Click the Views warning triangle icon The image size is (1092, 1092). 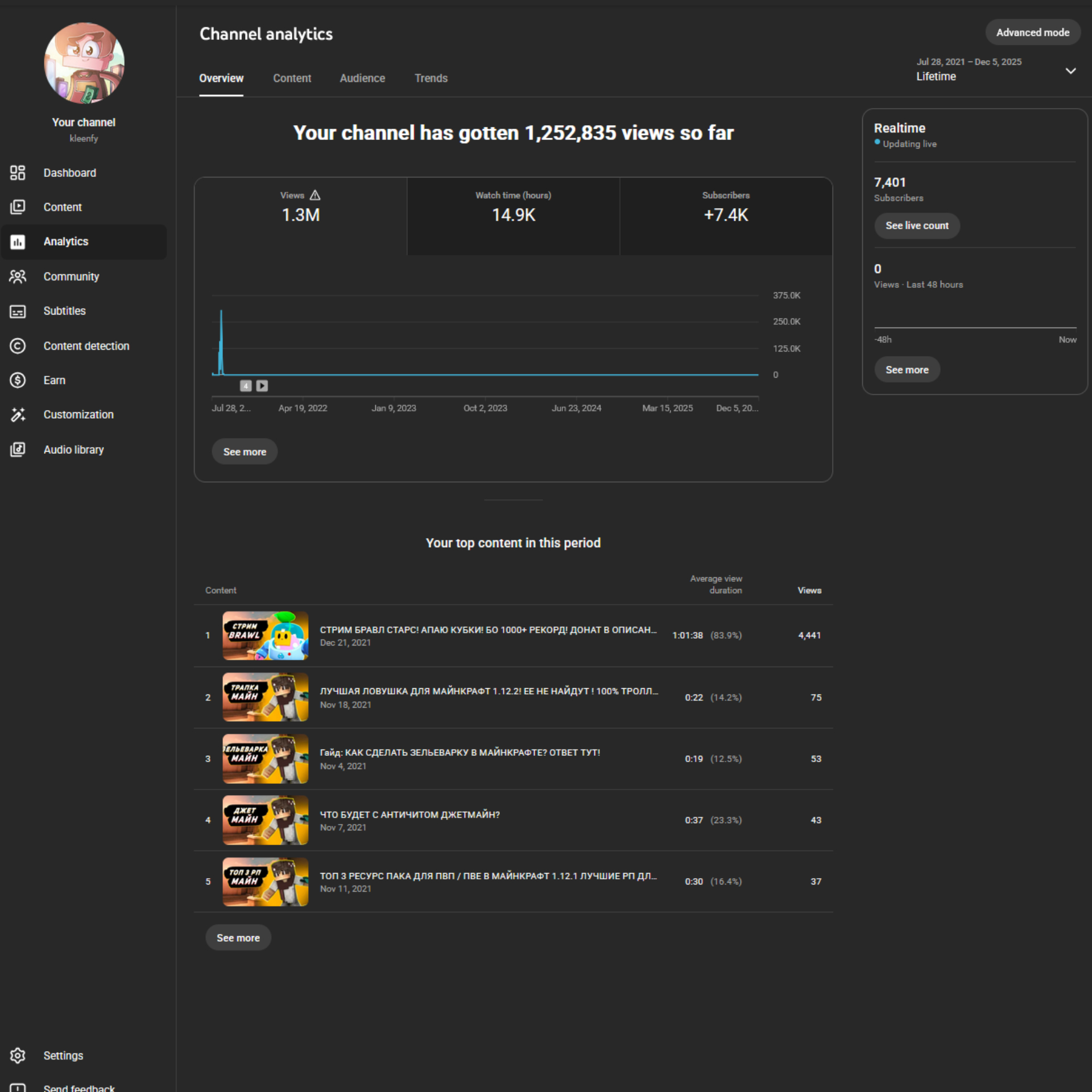315,195
